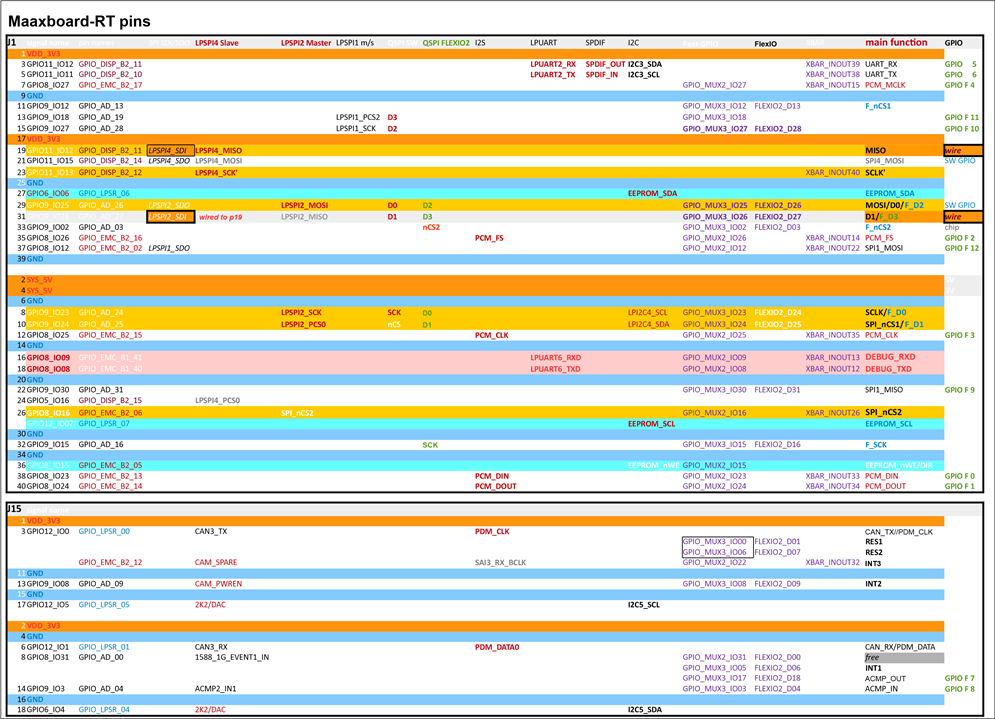Click the GPIO8_IO09 signal name
995x719 pixels.
coord(48,357)
